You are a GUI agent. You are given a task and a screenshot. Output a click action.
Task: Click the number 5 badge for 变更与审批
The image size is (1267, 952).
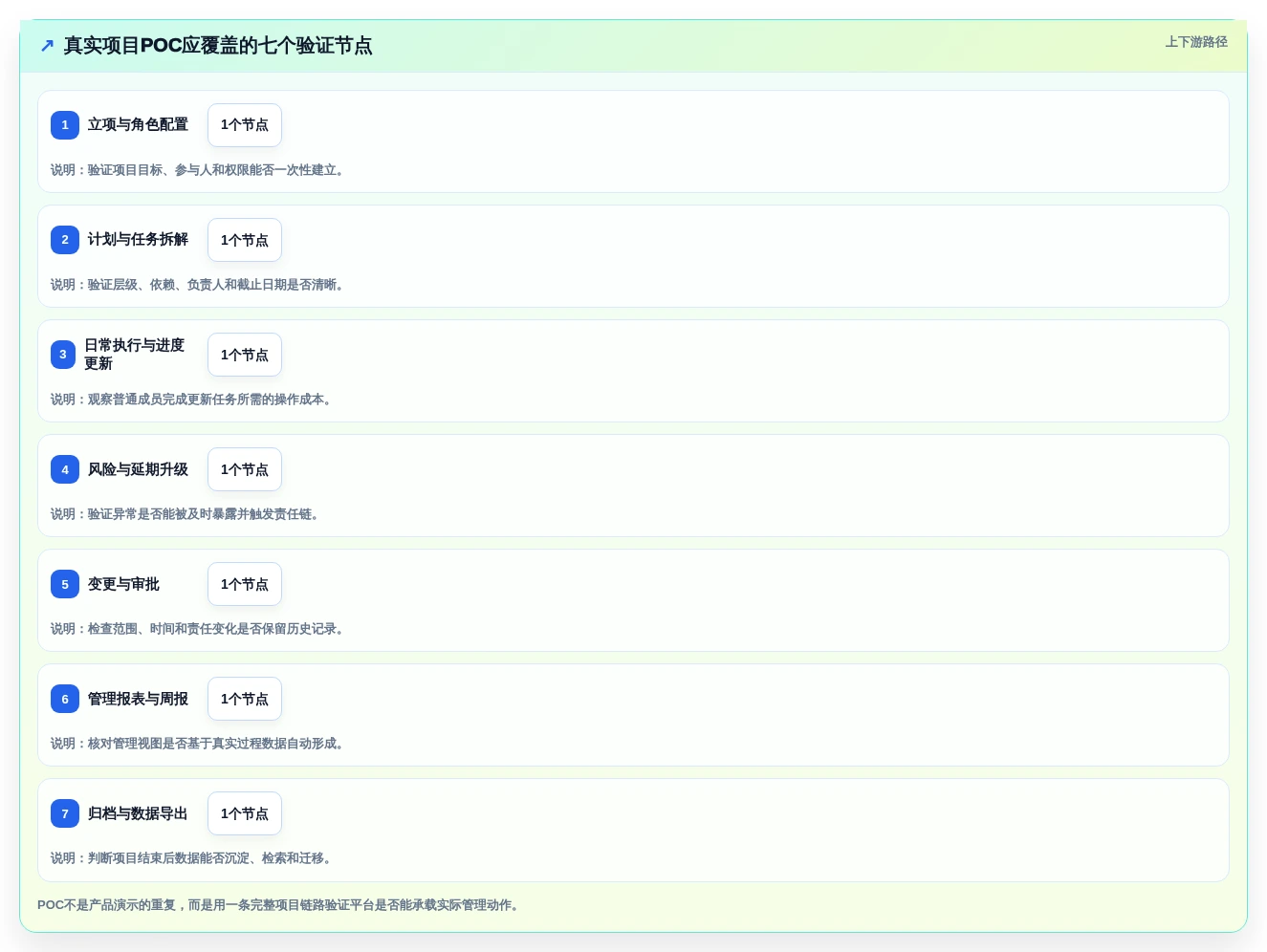coord(65,584)
